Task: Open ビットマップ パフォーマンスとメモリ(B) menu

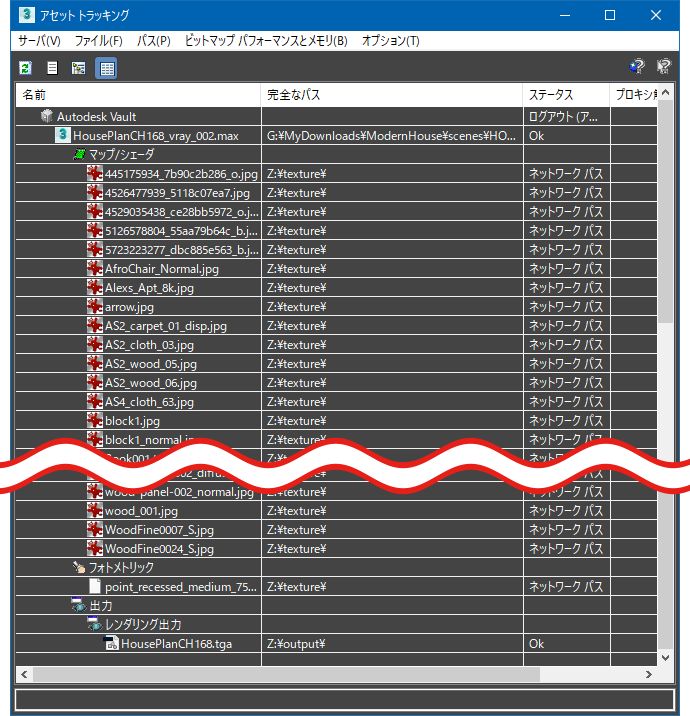Action: click(266, 41)
